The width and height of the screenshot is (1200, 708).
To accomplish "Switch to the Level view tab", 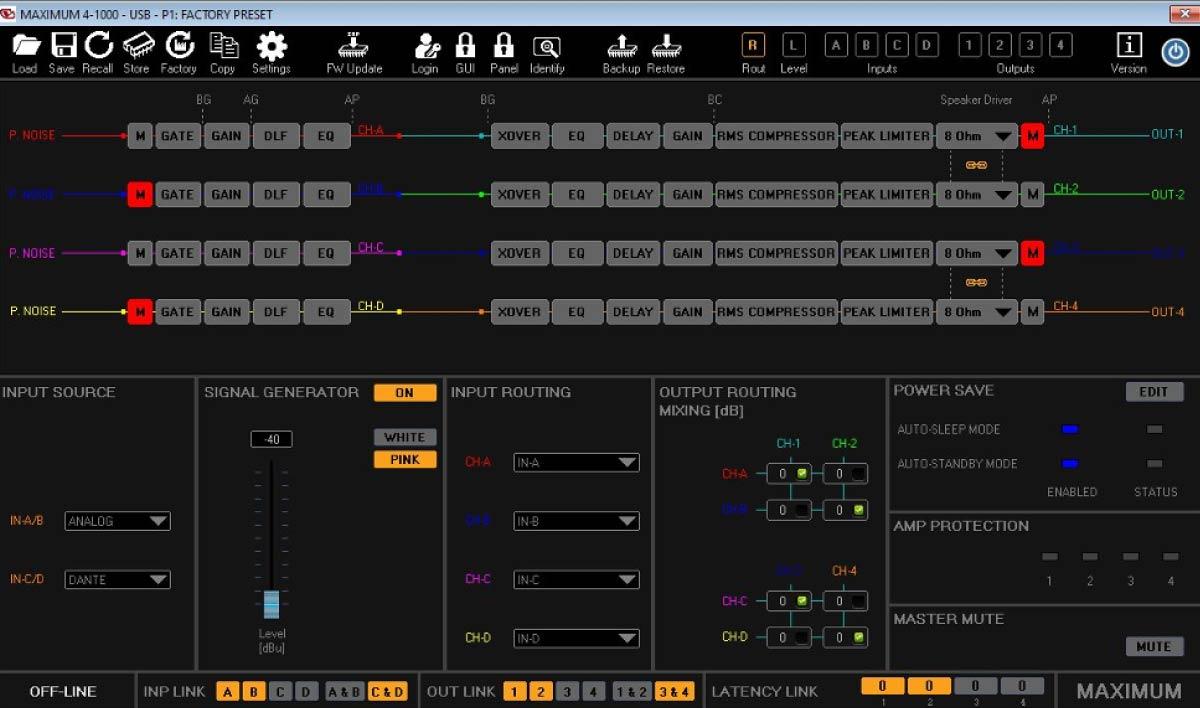I will [793, 45].
